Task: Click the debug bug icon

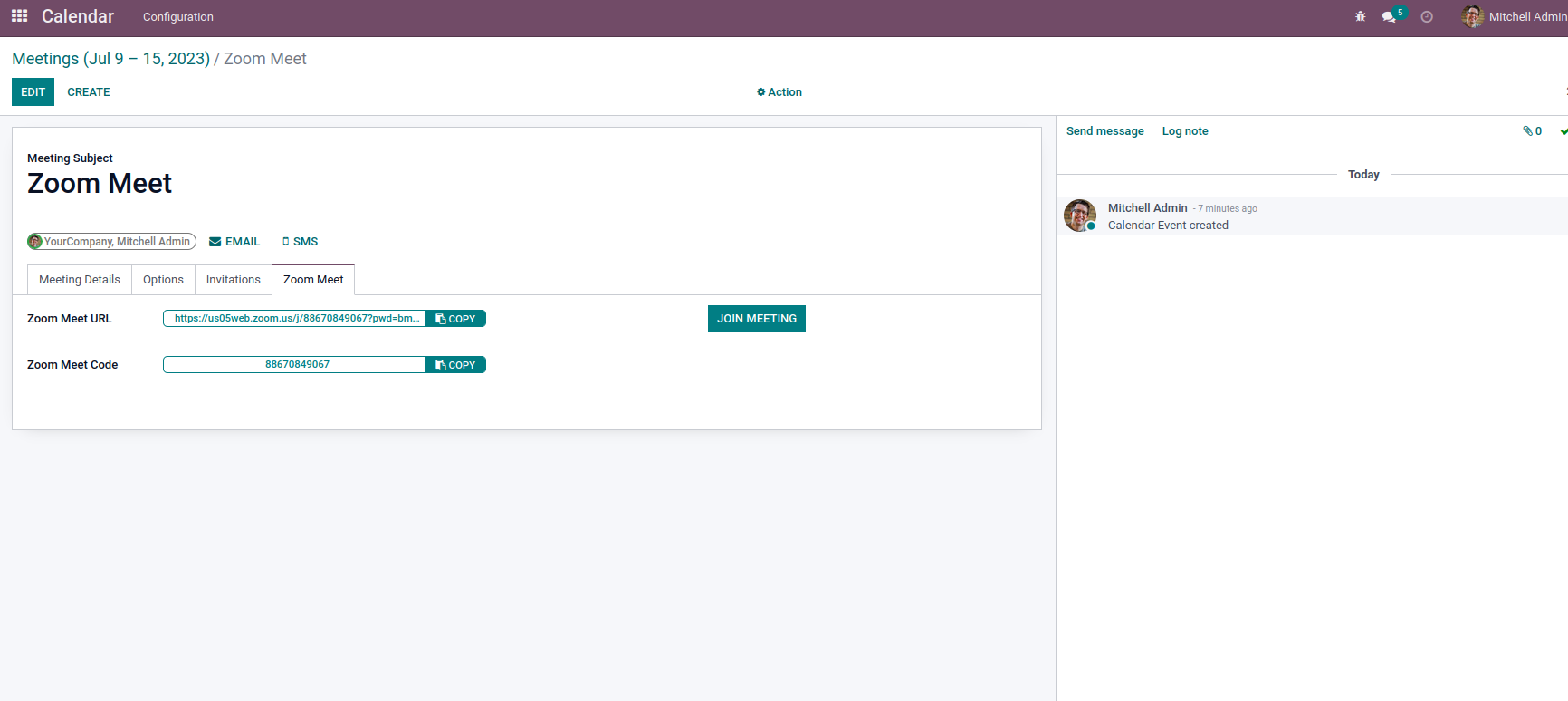Action: pos(1360,16)
